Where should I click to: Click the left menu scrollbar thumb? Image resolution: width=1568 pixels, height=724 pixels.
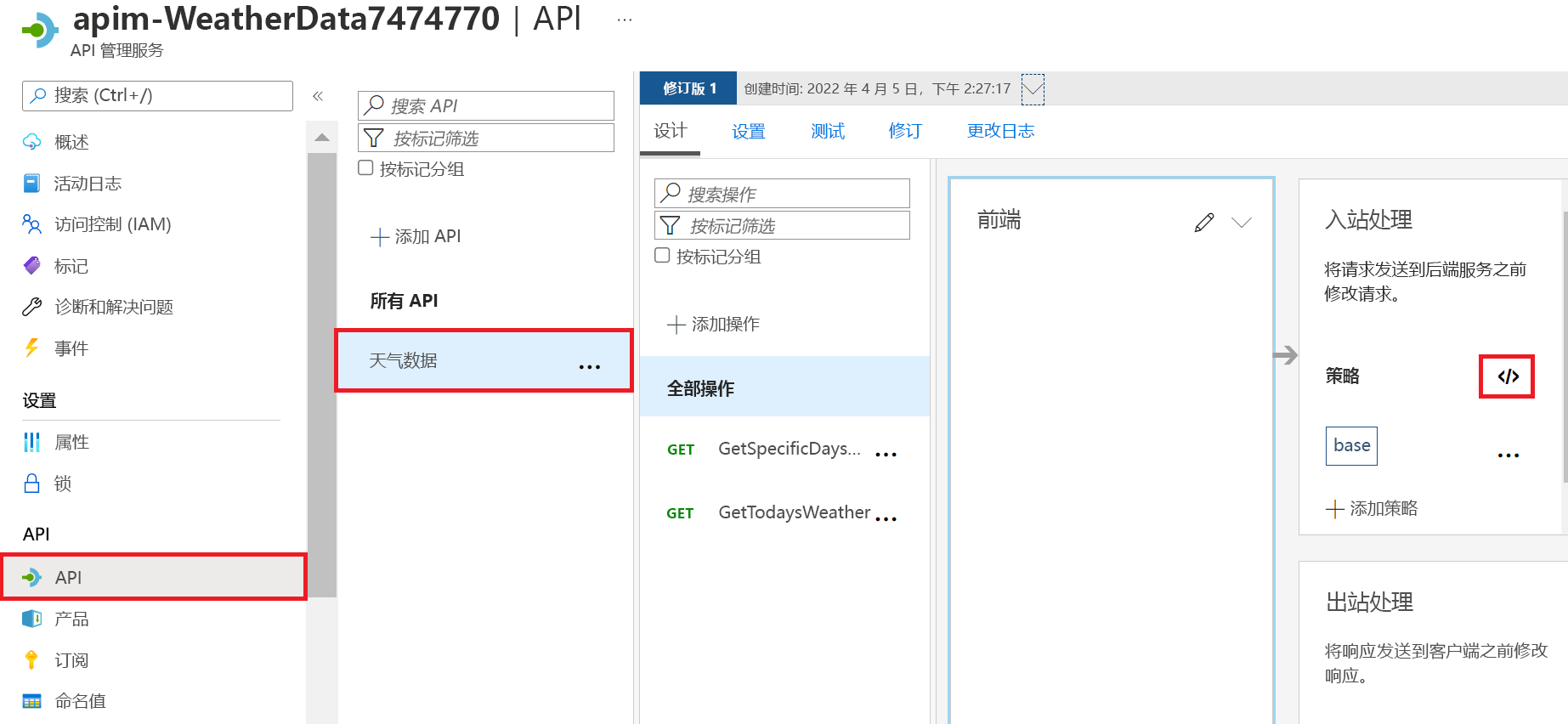(x=322, y=375)
